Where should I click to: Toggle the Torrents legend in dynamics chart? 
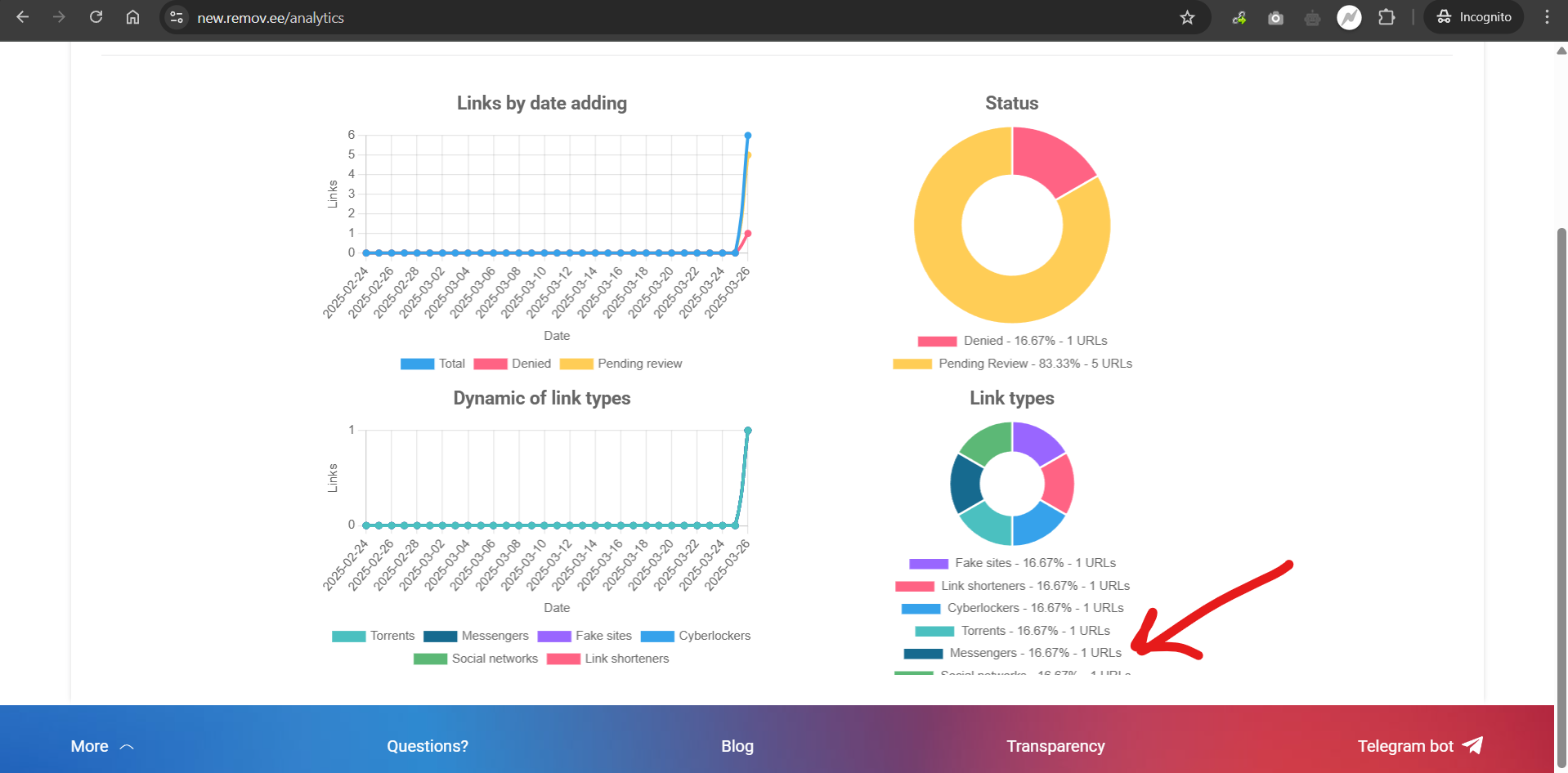(x=374, y=636)
